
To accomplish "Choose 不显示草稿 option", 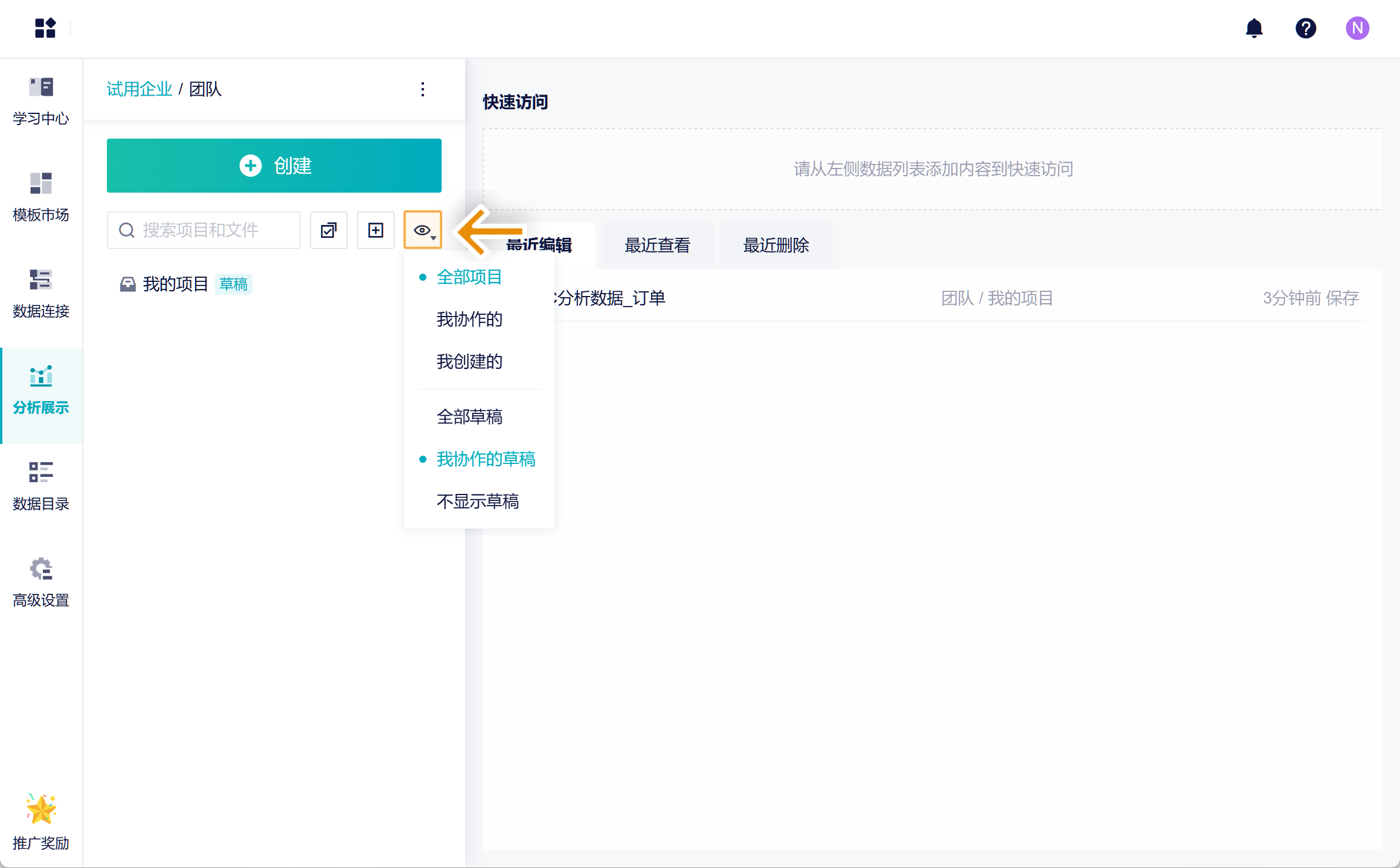I will [477, 502].
